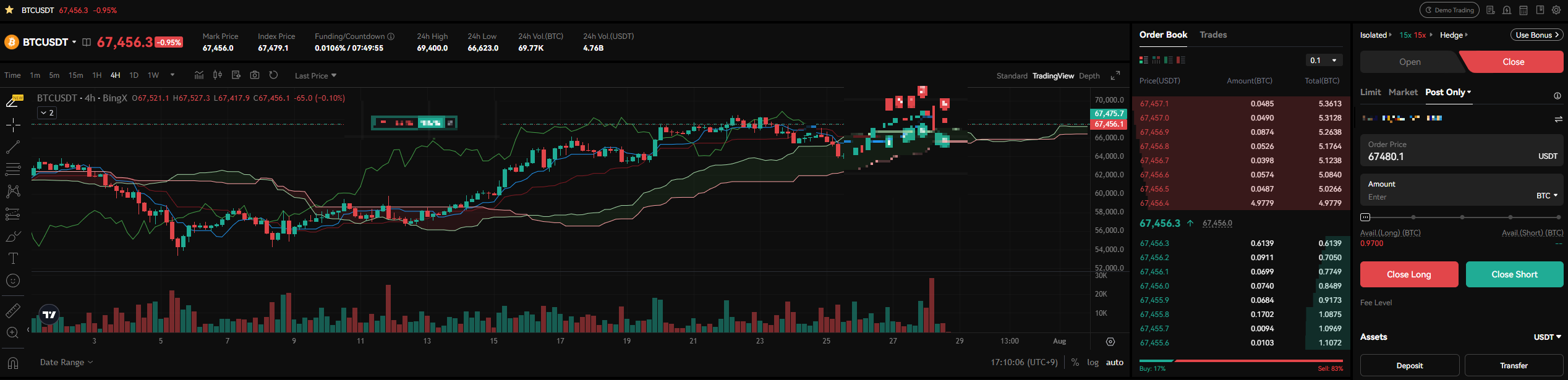Select the text annotation tool
The height and width of the screenshot is (380, 1568).
pyautogui.click(x=13, y=258)
